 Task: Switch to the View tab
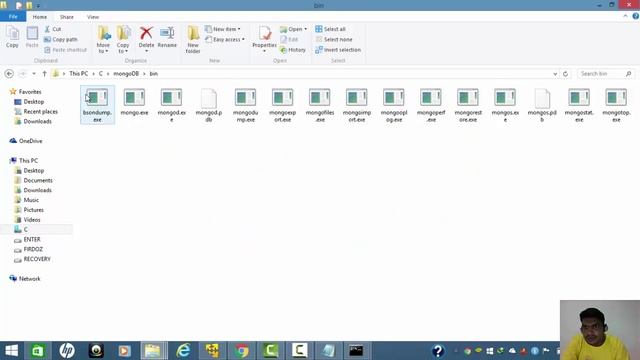93,17
